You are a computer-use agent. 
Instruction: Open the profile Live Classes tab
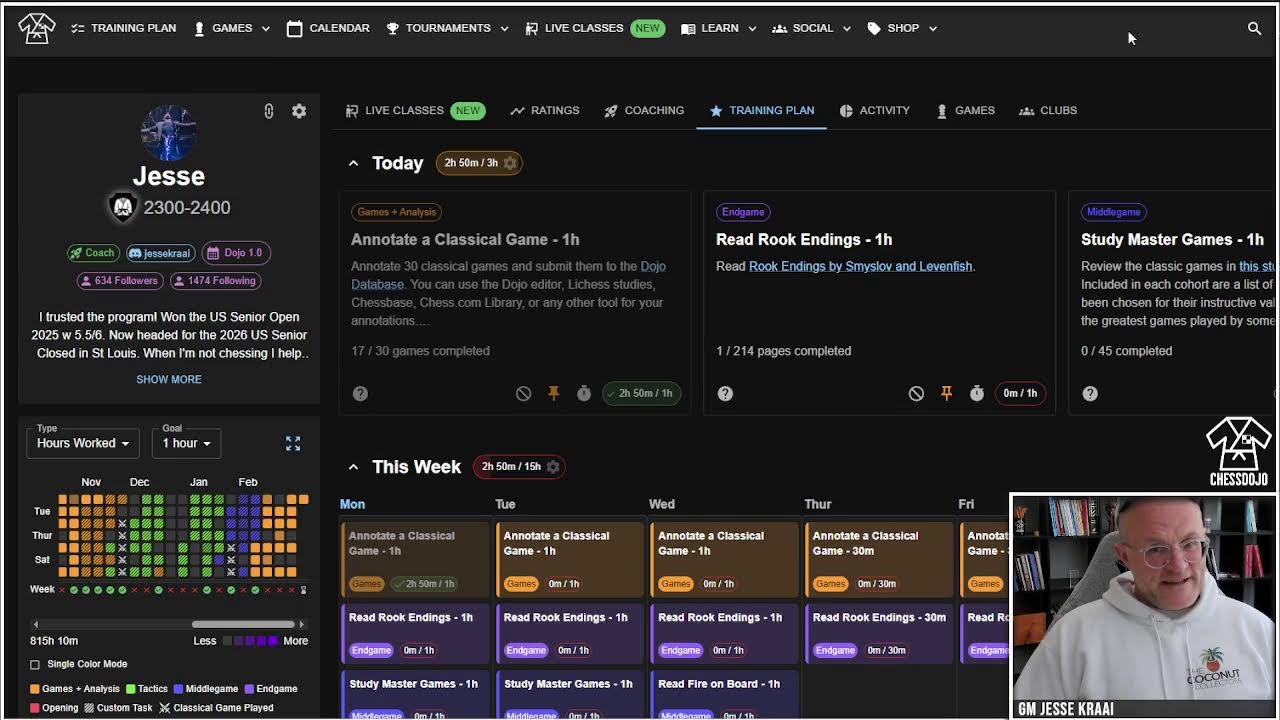click(x=415, y=111)
